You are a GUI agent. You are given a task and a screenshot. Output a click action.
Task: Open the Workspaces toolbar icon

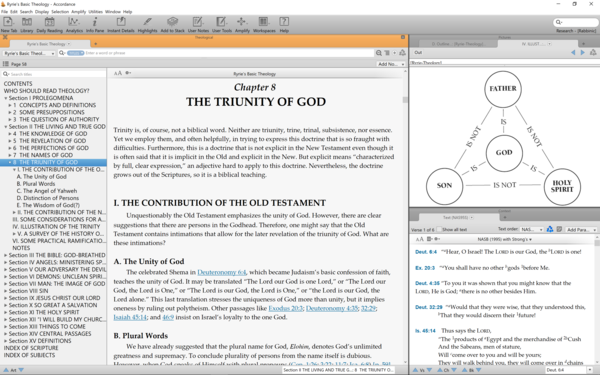pyautogui.click(x=264, y=24)
